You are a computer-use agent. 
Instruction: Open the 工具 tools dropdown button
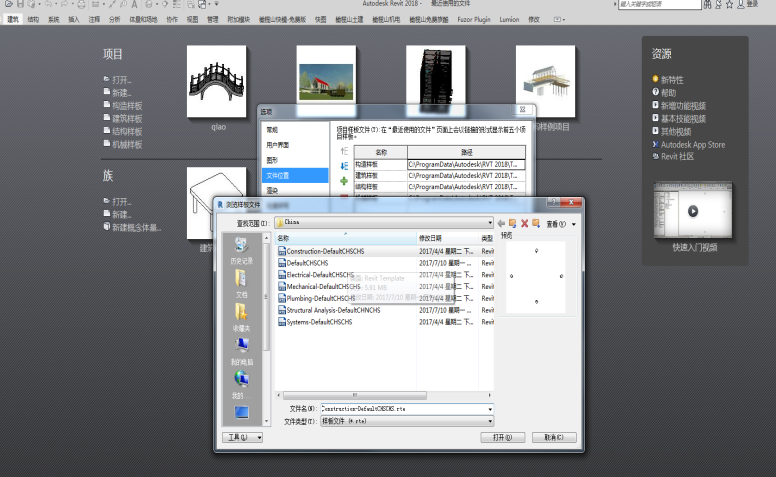pyautogui.click(x=242, y=437)
